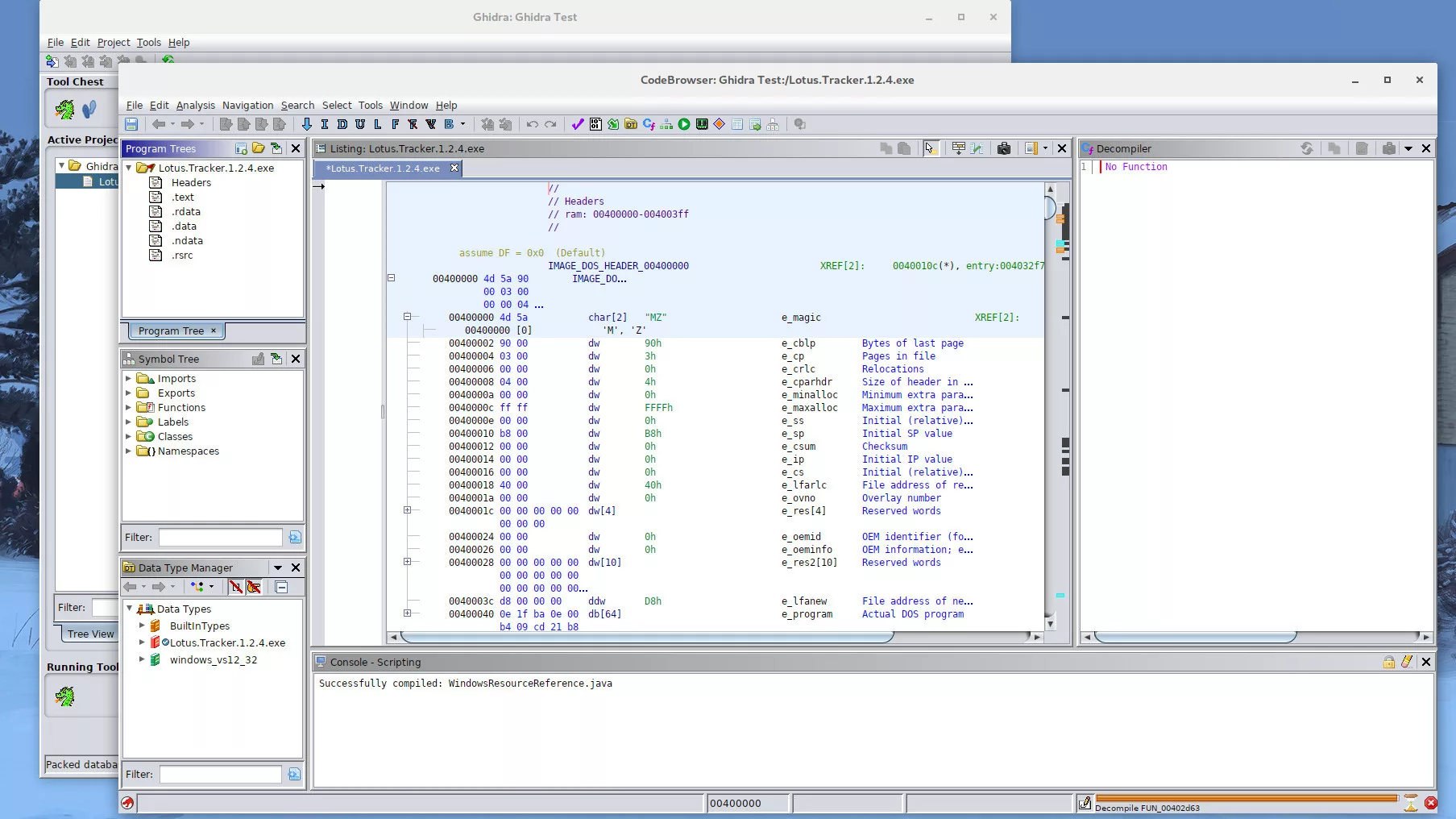Toggle Data Type Manager filter arrays icon
Screen dimensions: 1456x819
point(235,587)
